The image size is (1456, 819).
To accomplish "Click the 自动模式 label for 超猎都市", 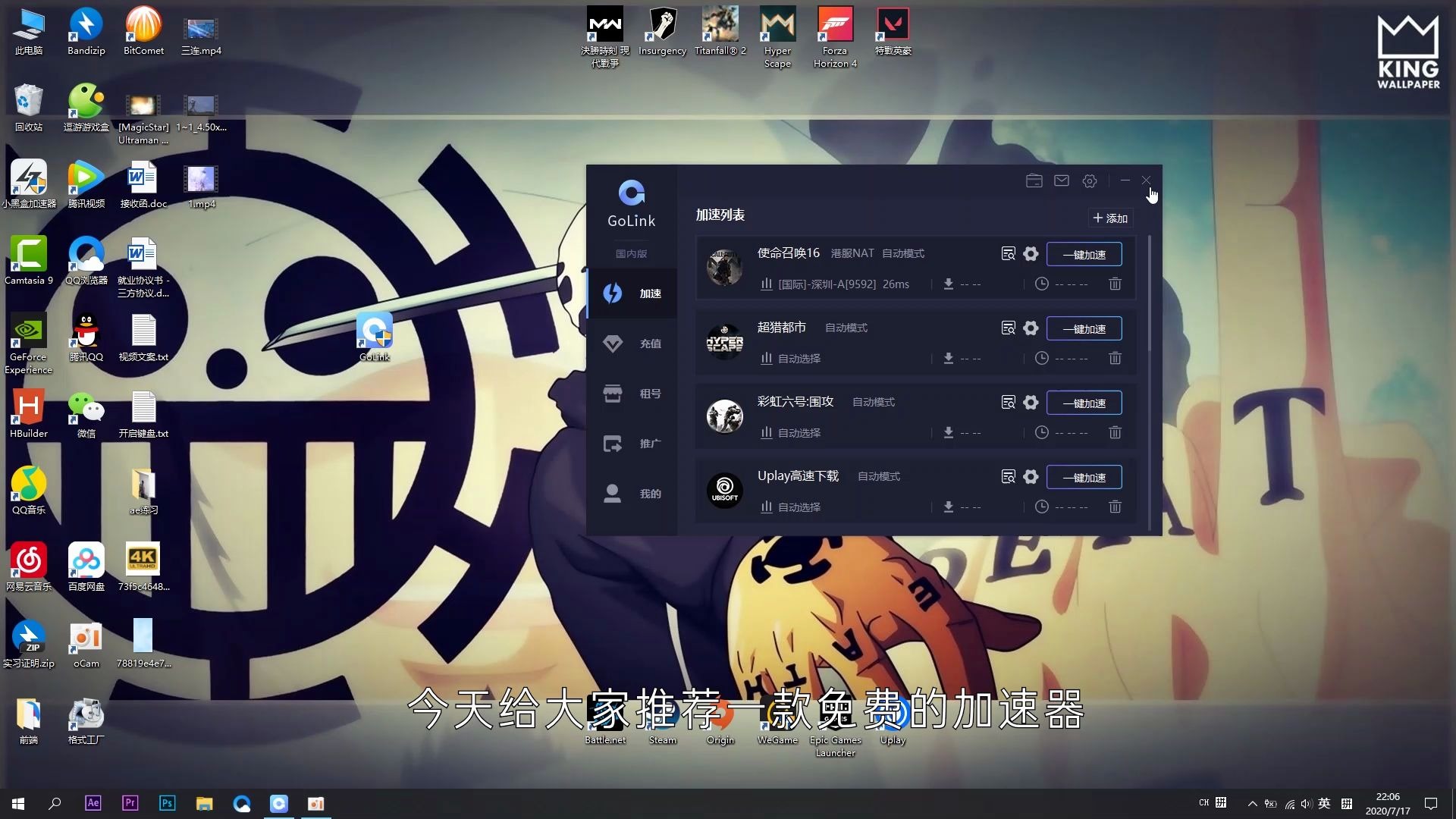I will pos(846,328).
